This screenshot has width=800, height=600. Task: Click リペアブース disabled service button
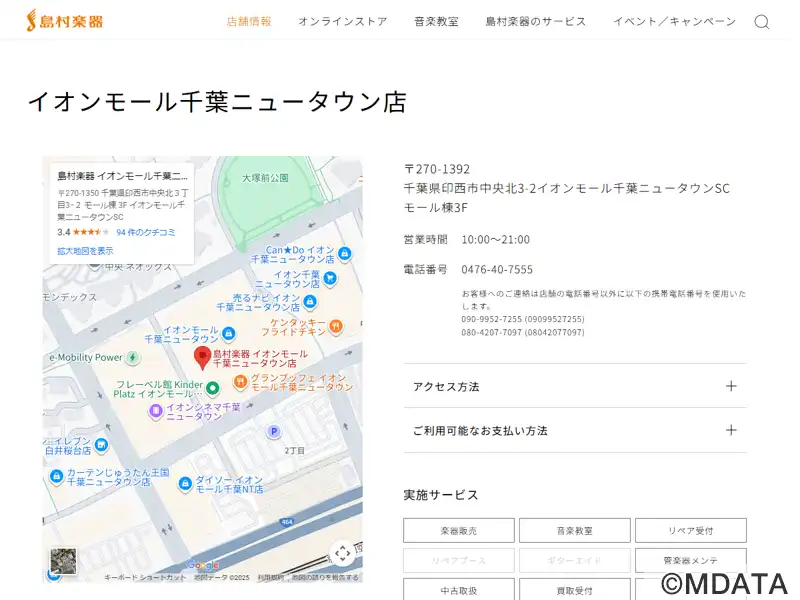(x=459, y=560)
